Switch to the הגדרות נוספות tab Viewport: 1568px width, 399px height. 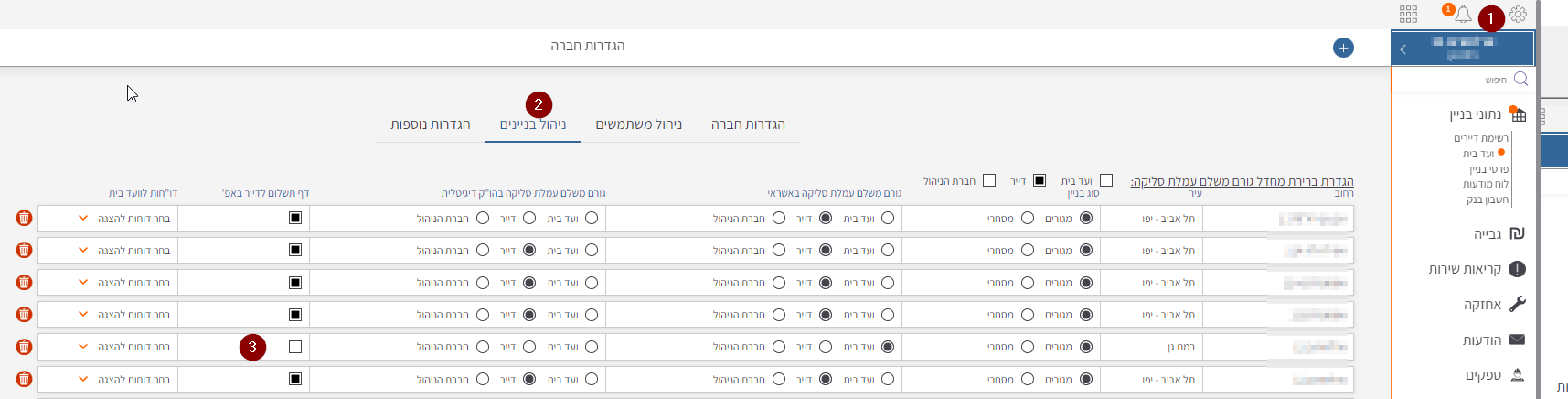click(x=431, y=124)
